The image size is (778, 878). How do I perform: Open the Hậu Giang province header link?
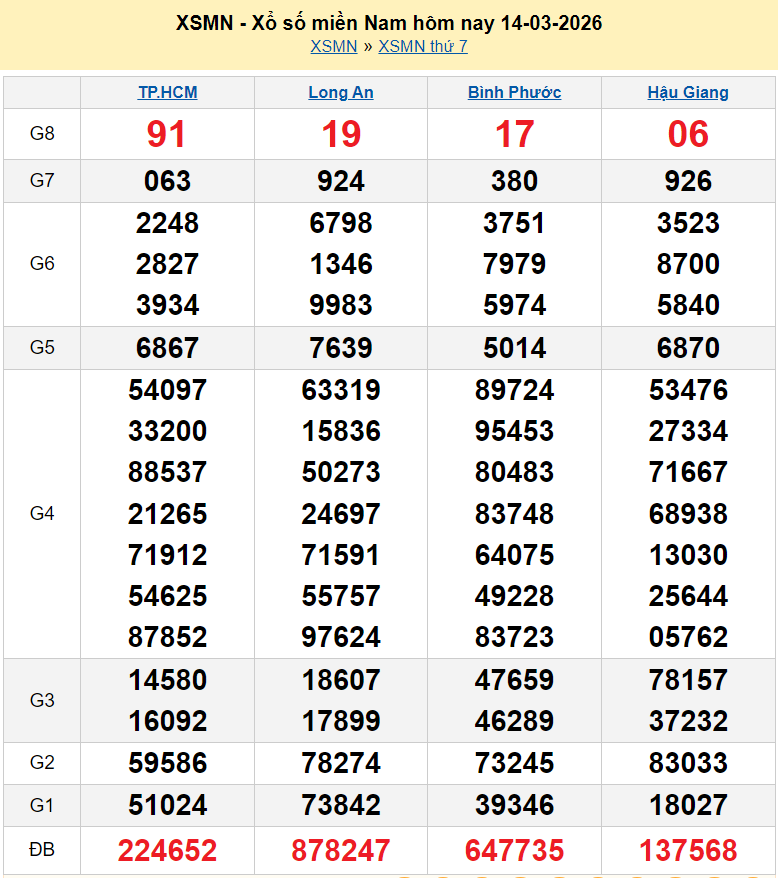tap(688, 93)
